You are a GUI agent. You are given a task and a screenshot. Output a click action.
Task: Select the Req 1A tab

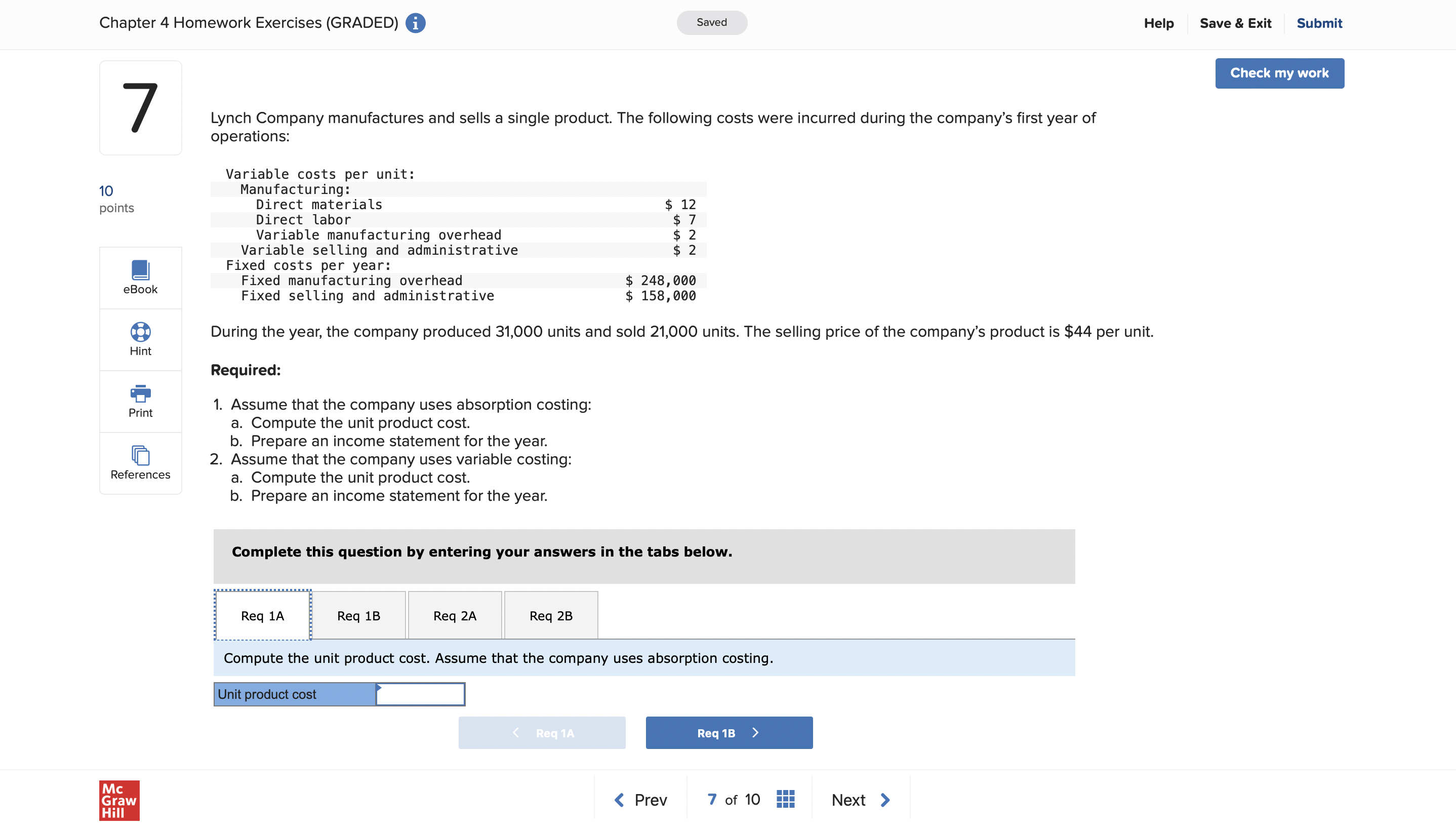tap(262, 615)
